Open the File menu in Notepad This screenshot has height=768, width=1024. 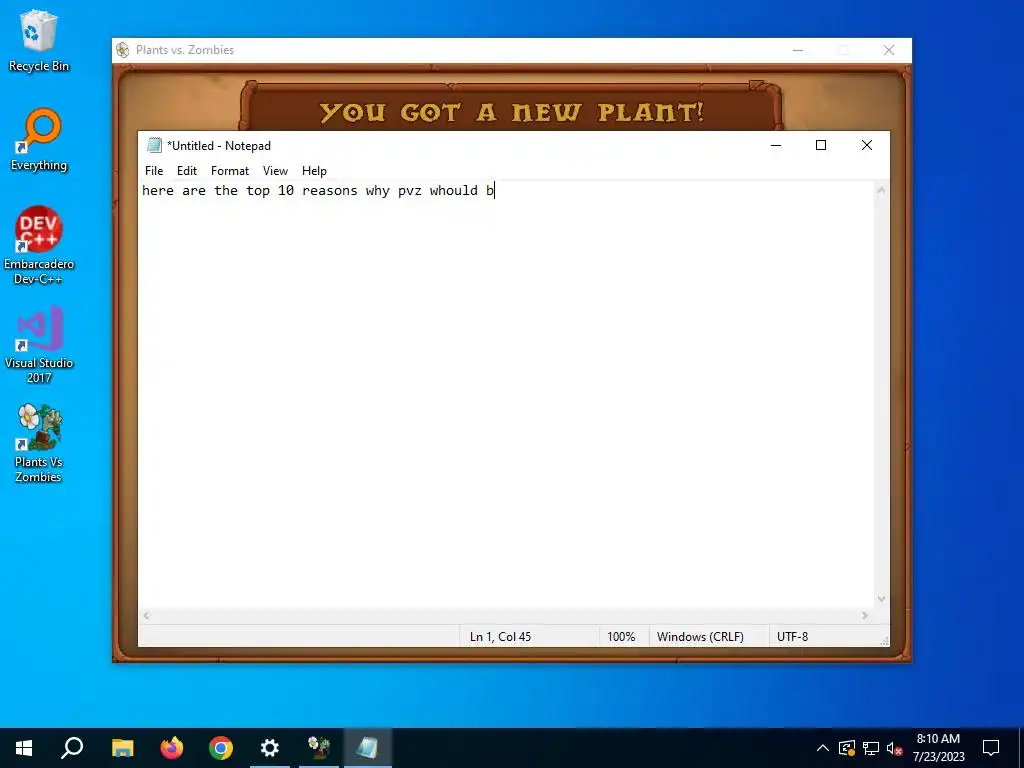154,170
